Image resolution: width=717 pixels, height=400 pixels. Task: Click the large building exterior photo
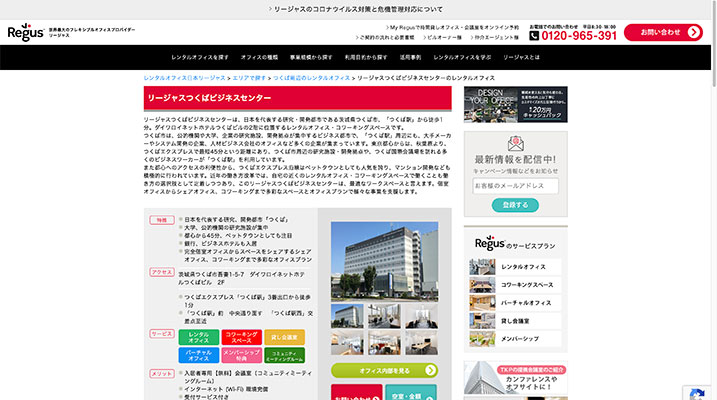tap(384, 261)
